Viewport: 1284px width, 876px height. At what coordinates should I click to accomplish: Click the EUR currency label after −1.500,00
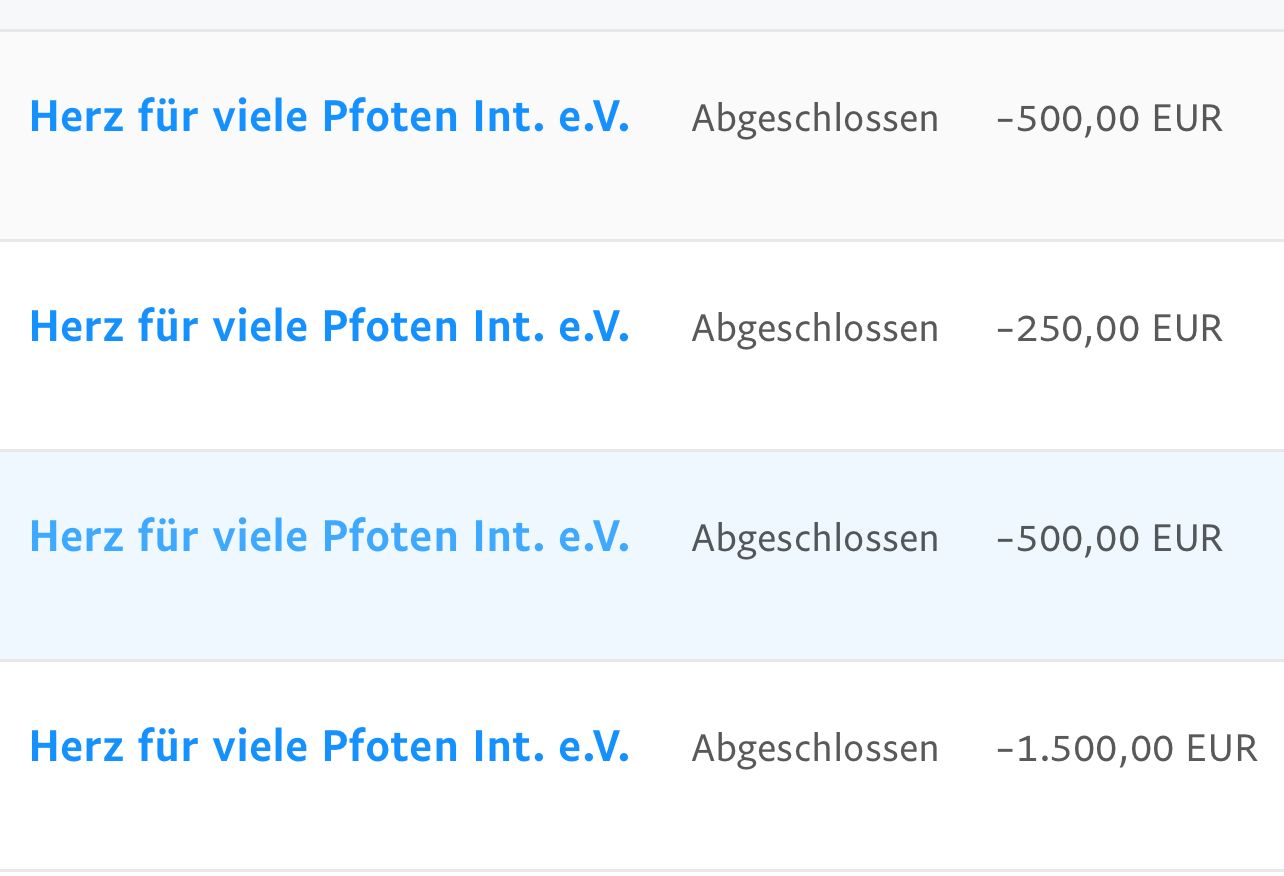pyautogui.click(x=1222, y=749)
